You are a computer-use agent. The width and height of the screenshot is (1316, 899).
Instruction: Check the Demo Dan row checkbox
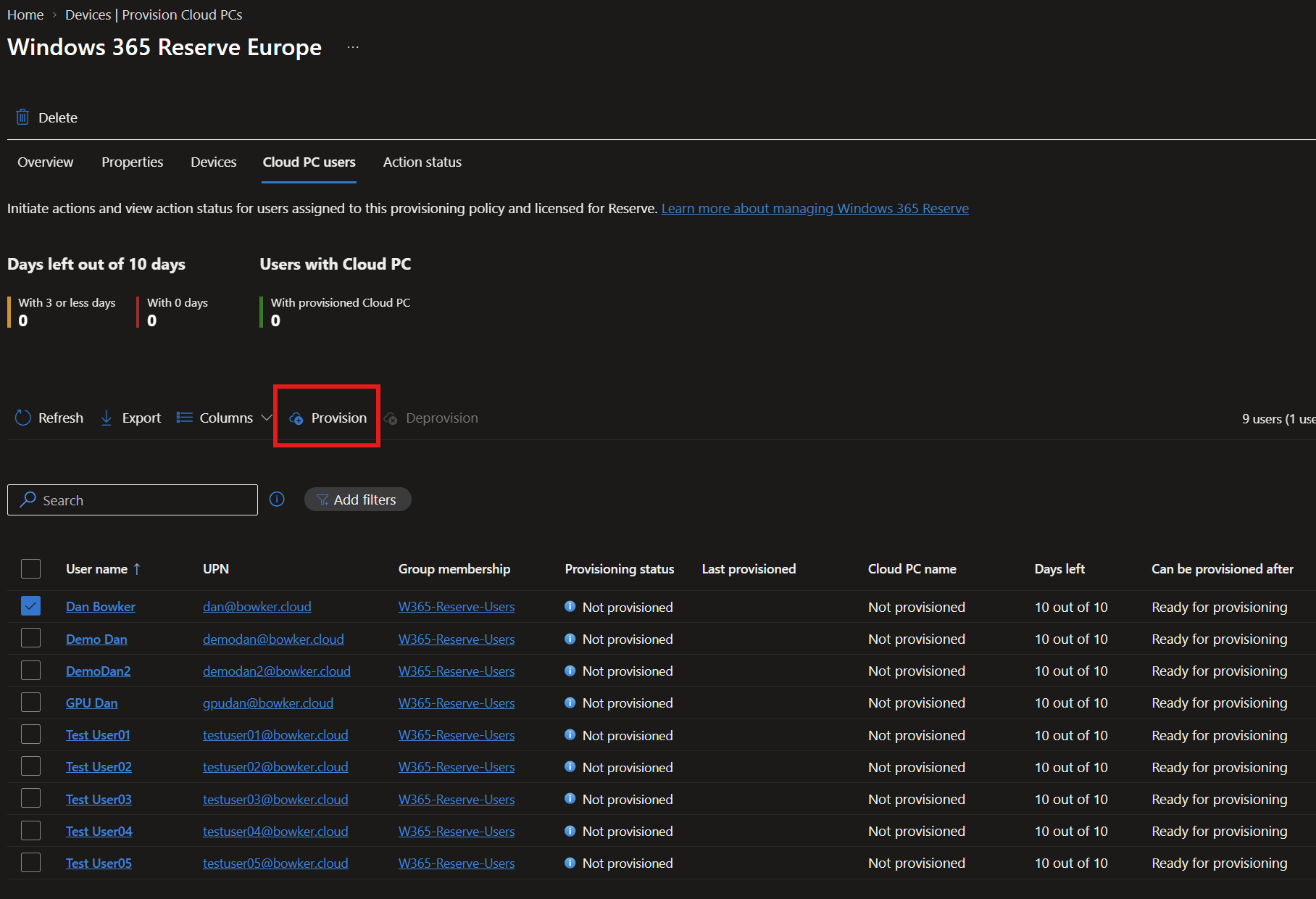(x=30, y=638)
